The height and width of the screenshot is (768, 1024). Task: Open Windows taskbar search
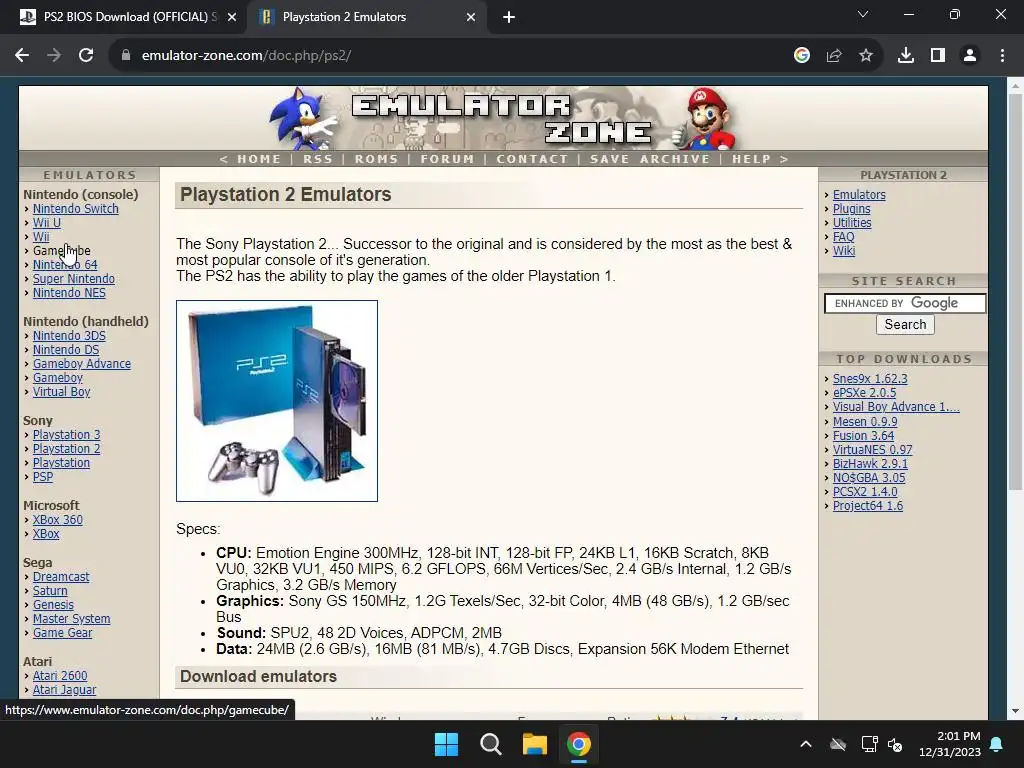(x=490, y=744)
